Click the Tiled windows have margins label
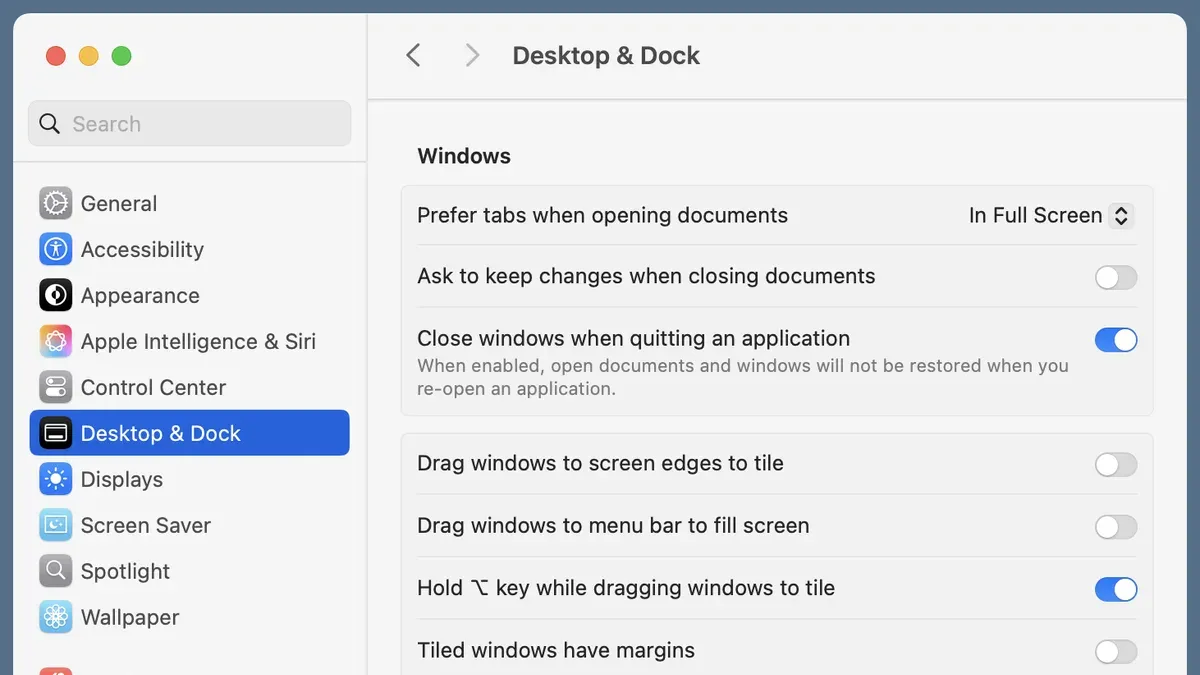This screenshot has width=1200, height=675. pos(556,650)
